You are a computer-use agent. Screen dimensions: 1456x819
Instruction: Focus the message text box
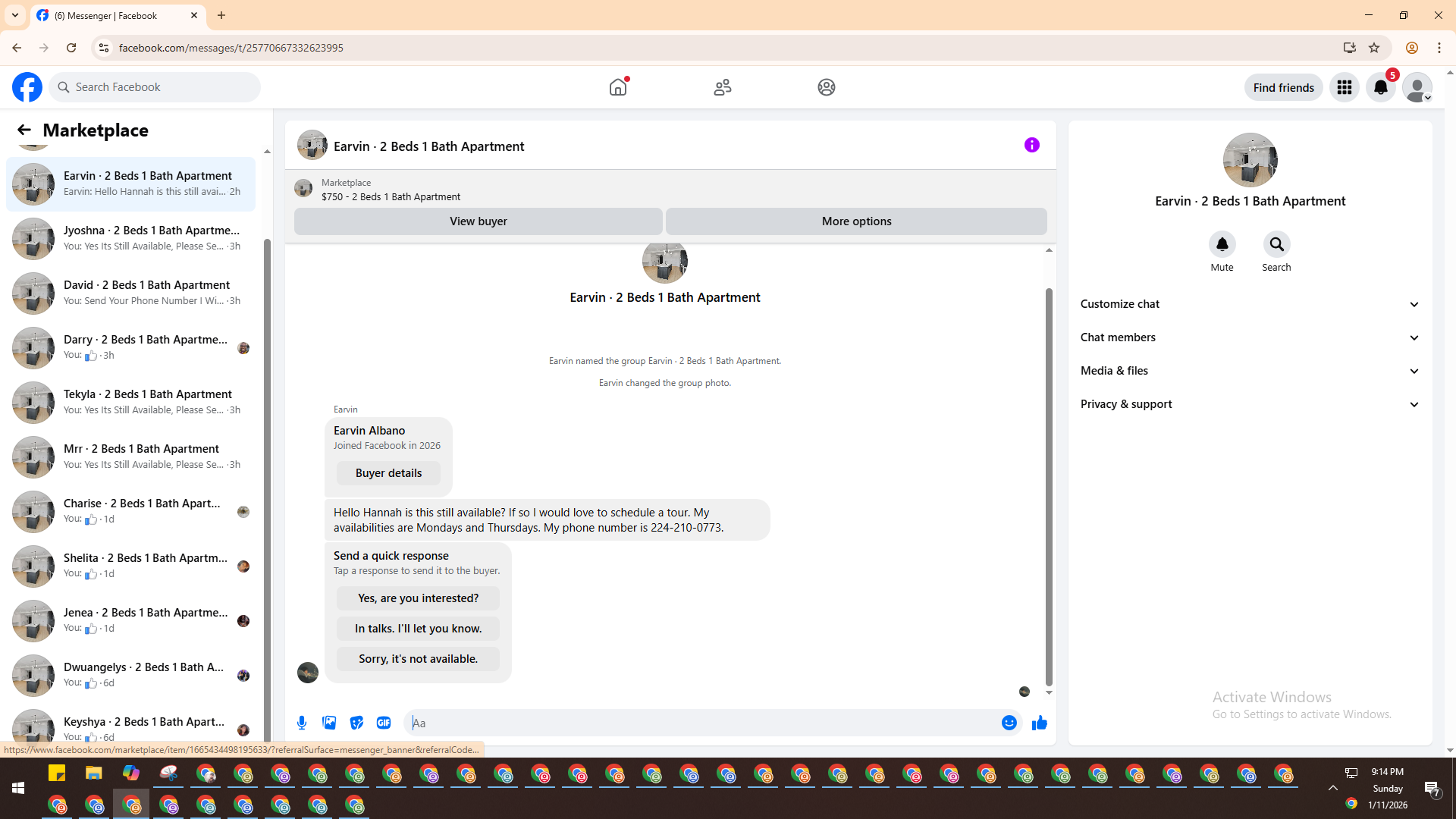click(705, 723)
